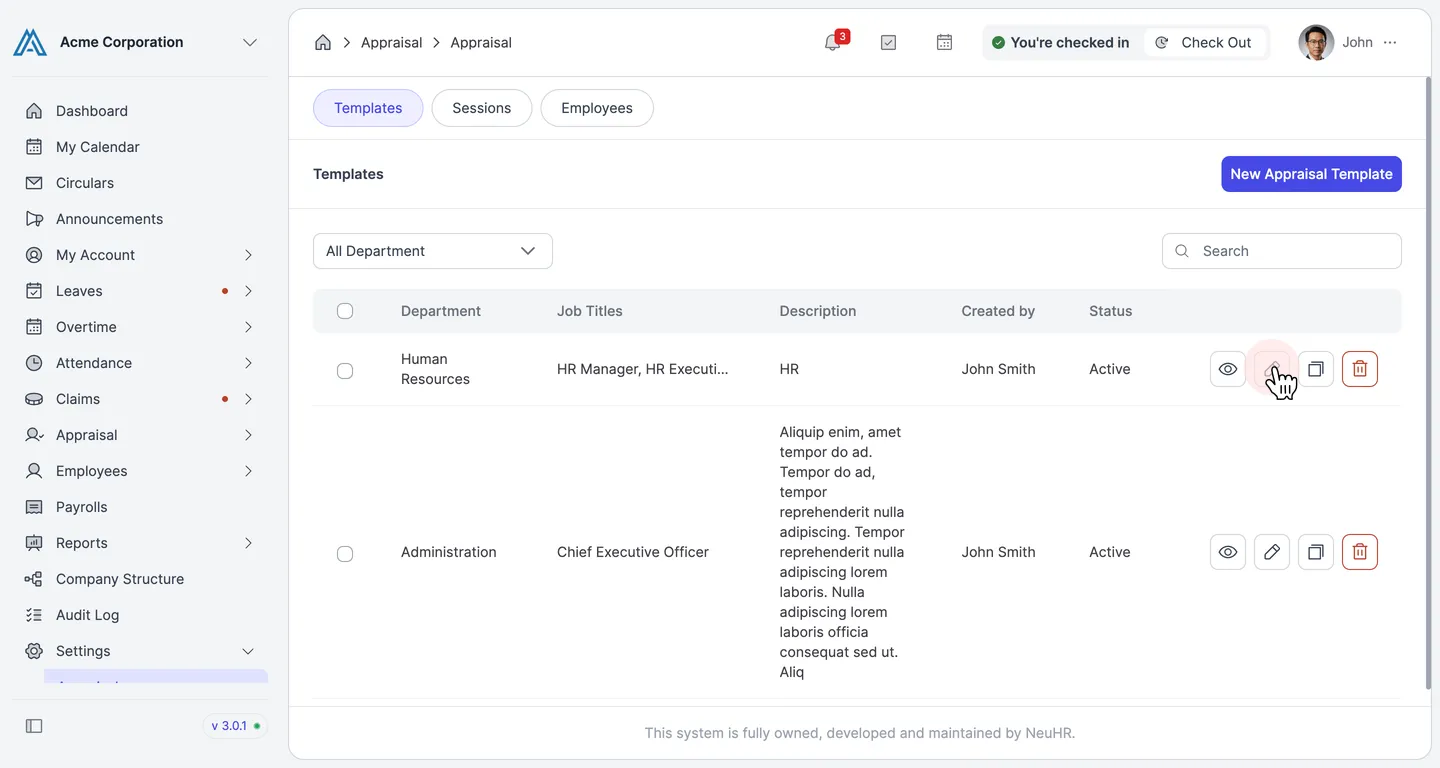Click the page vertical scrollbar
The width and height of the screenshot is (1440, 768).
click(1427, 383)
